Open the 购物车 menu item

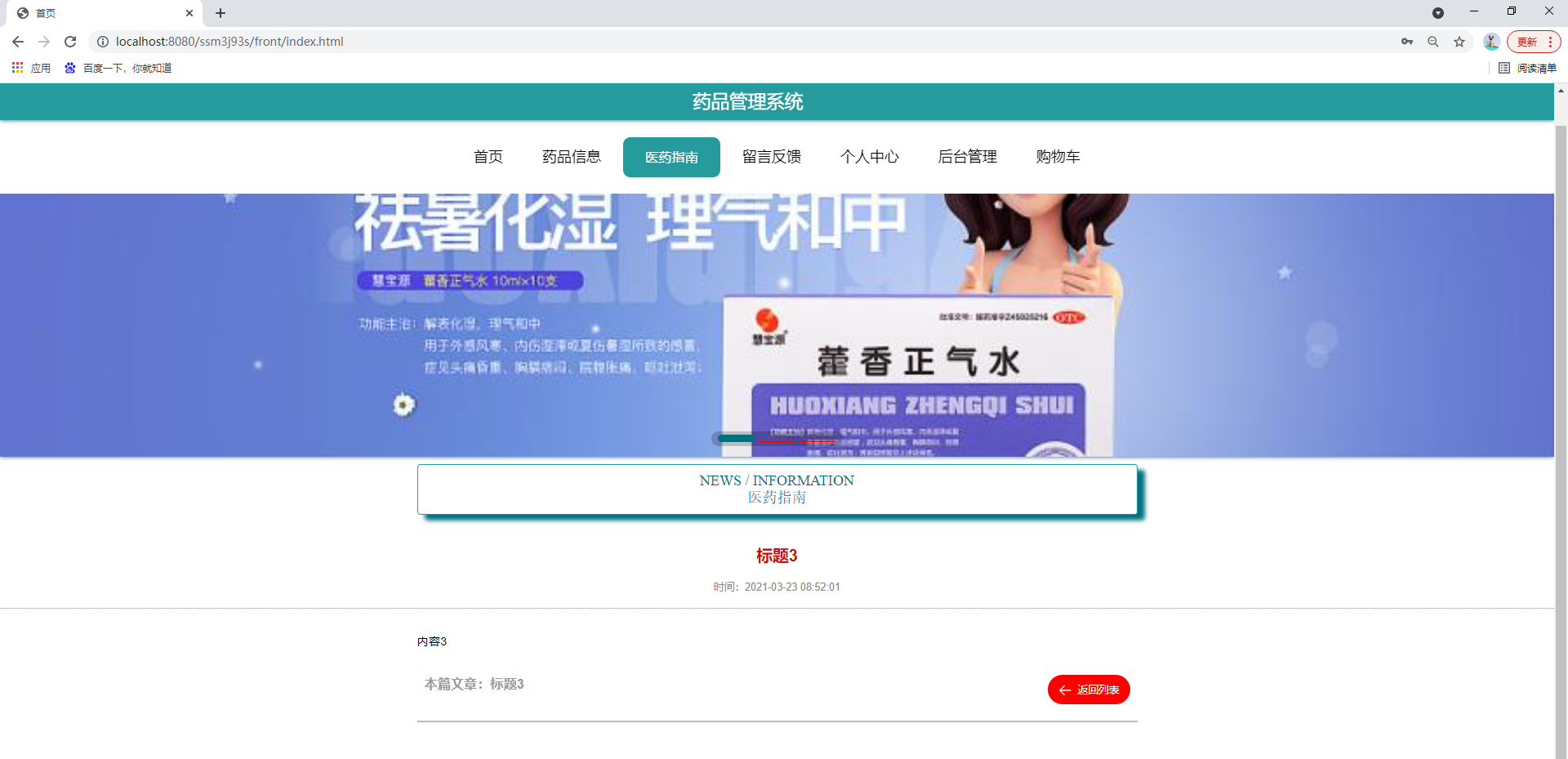point(1058,157)
